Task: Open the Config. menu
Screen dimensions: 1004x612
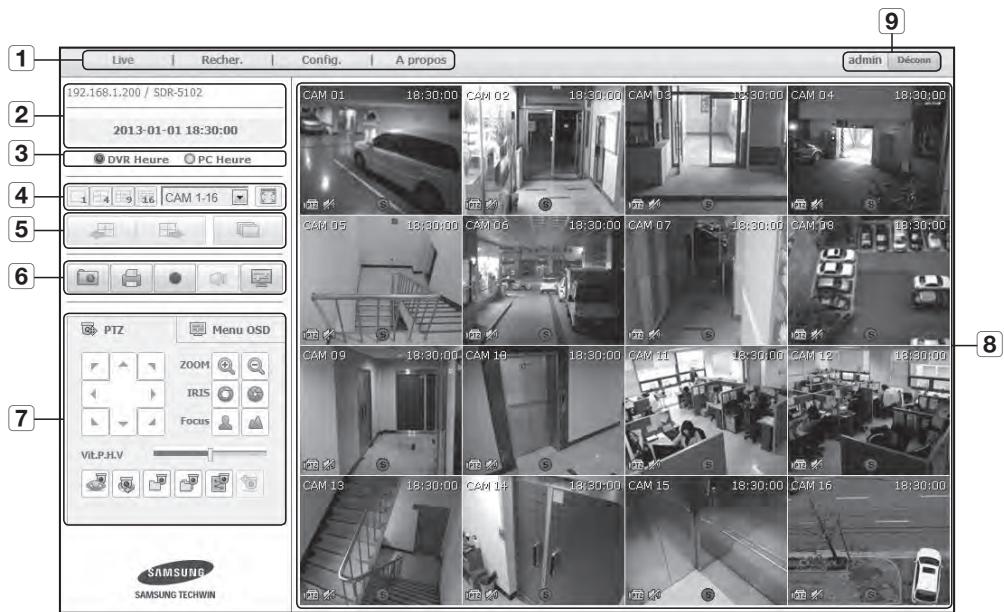Action: coord(321,60)
